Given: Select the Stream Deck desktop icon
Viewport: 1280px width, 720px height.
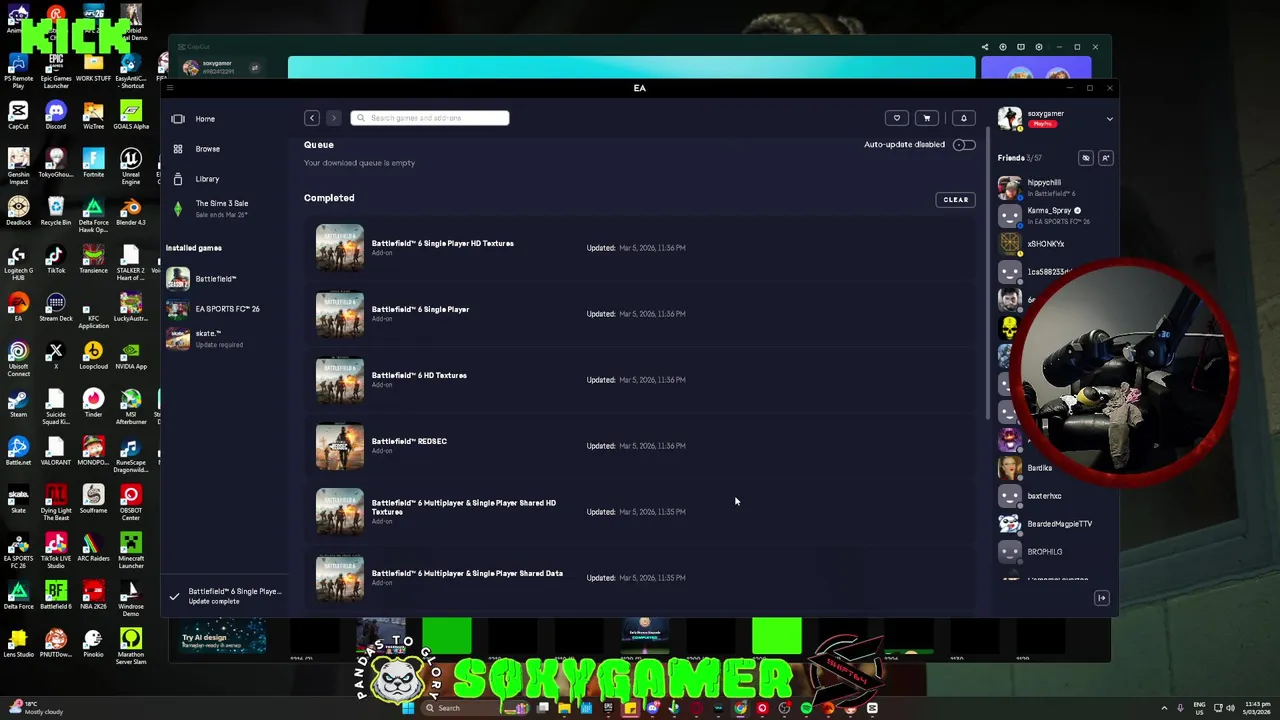Looking at the screenshot, I should pos(56,306).
